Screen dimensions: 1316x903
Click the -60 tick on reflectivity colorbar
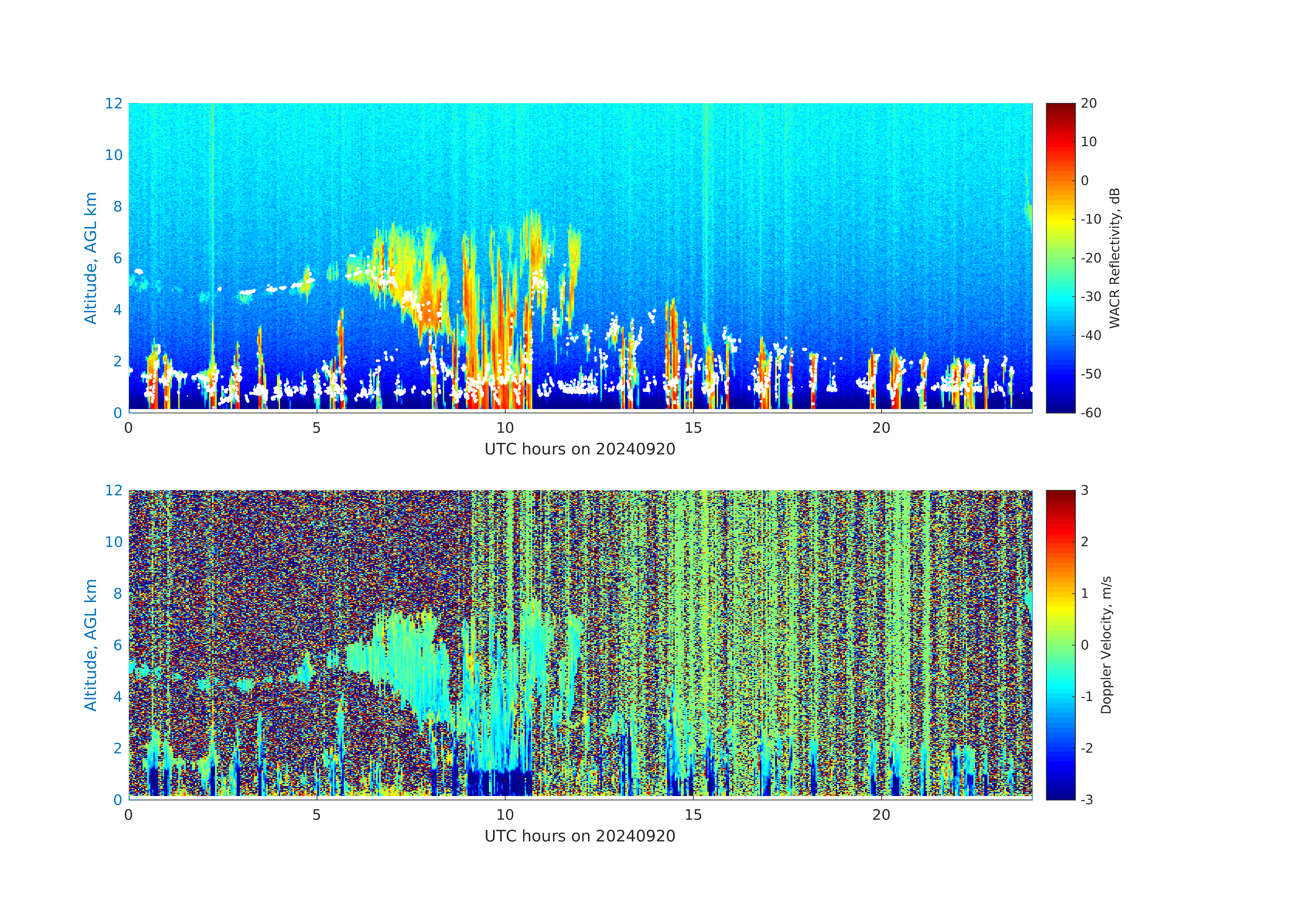click(x=1091, y=413)
